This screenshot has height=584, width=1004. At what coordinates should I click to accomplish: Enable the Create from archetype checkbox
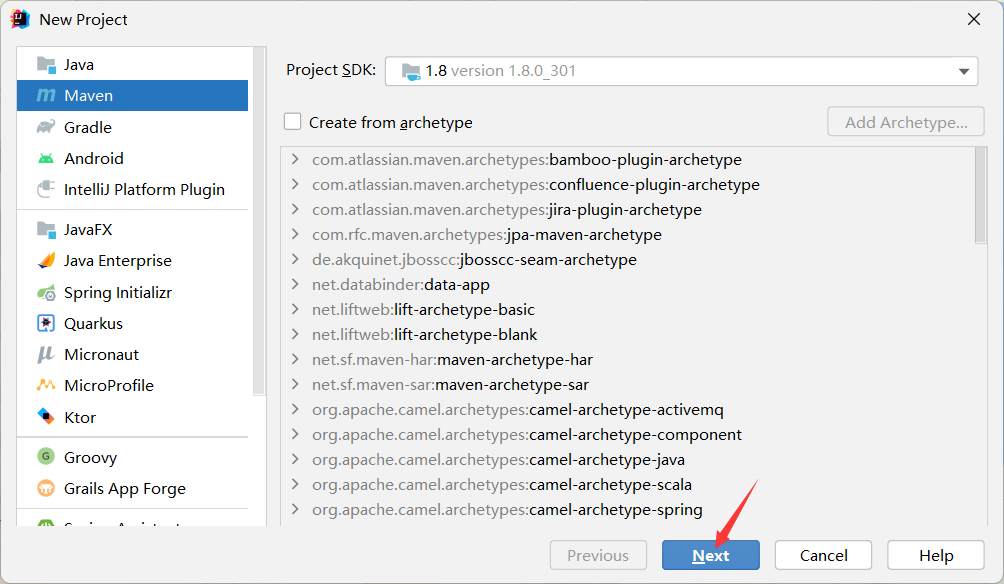tap(293, 122)
